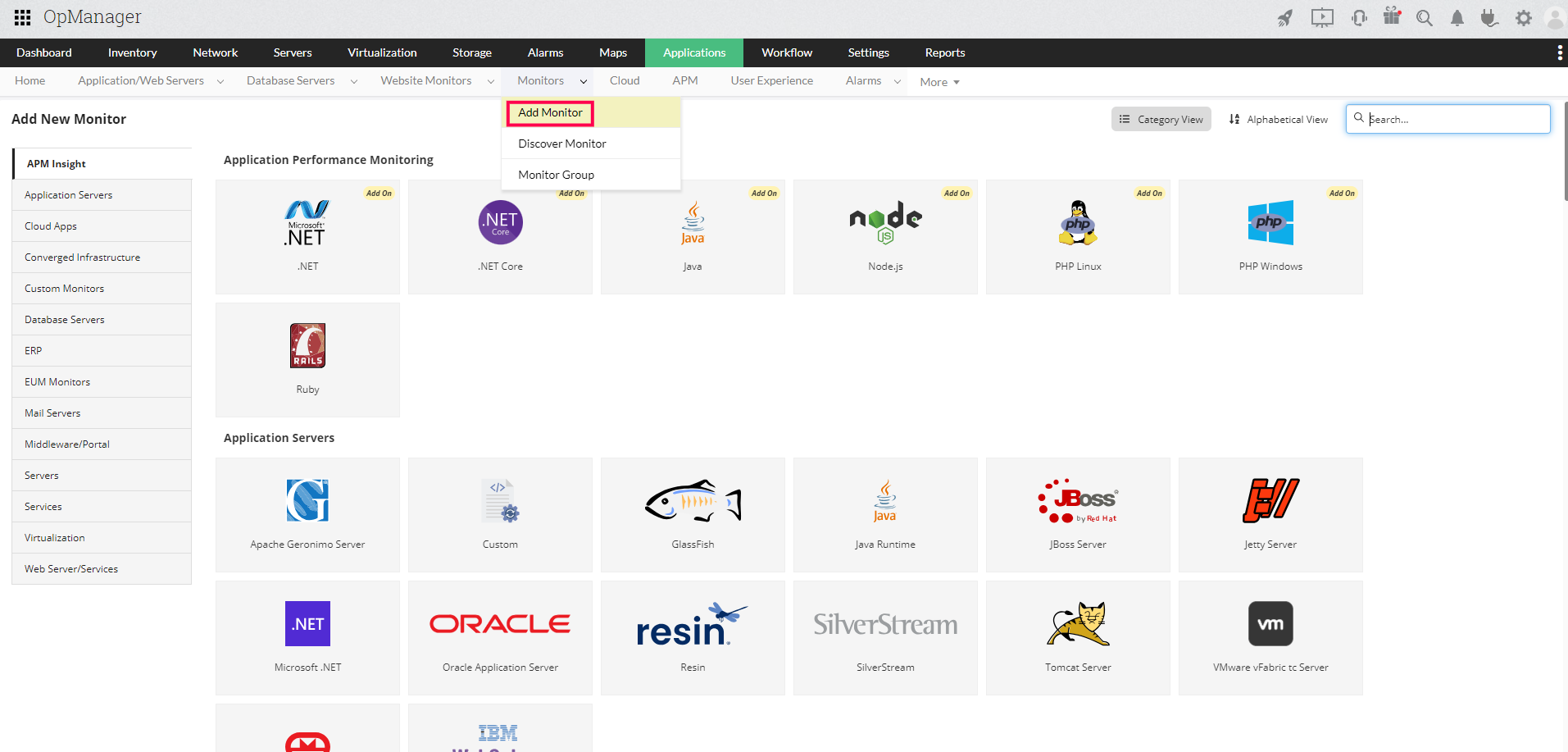Switch to the Workflow tab

[x=786, y=52]
